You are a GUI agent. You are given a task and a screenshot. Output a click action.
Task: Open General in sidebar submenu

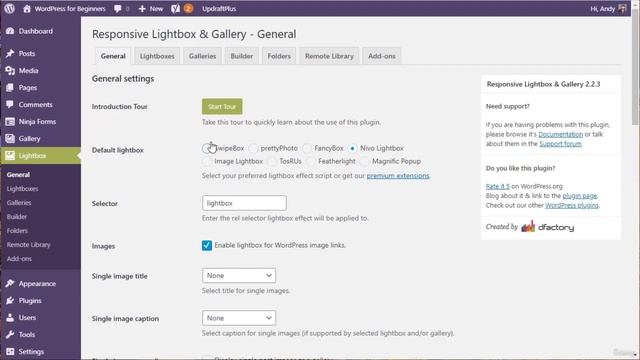click(18, 174)
